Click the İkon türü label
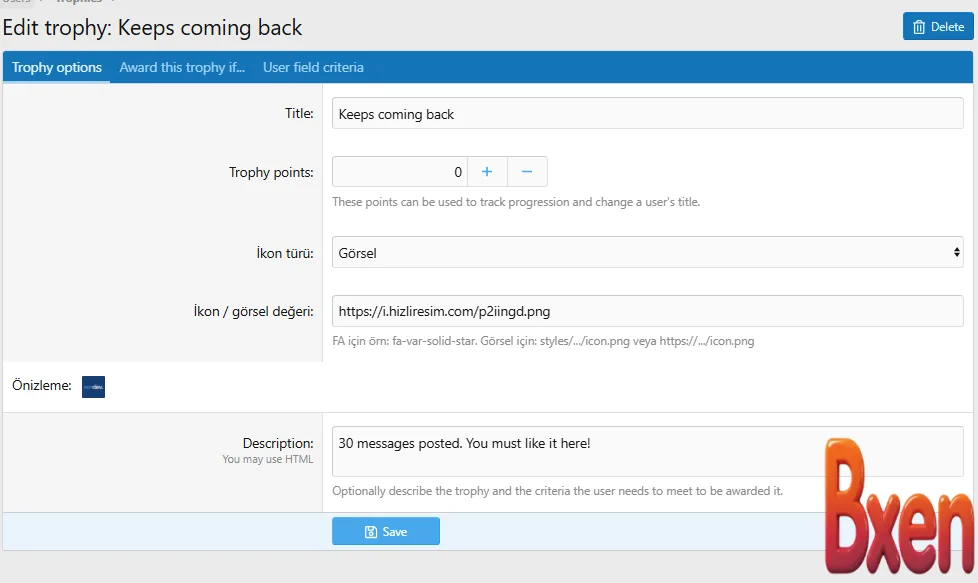The width and height of the screenshot is (978, 583). (285, 253)
